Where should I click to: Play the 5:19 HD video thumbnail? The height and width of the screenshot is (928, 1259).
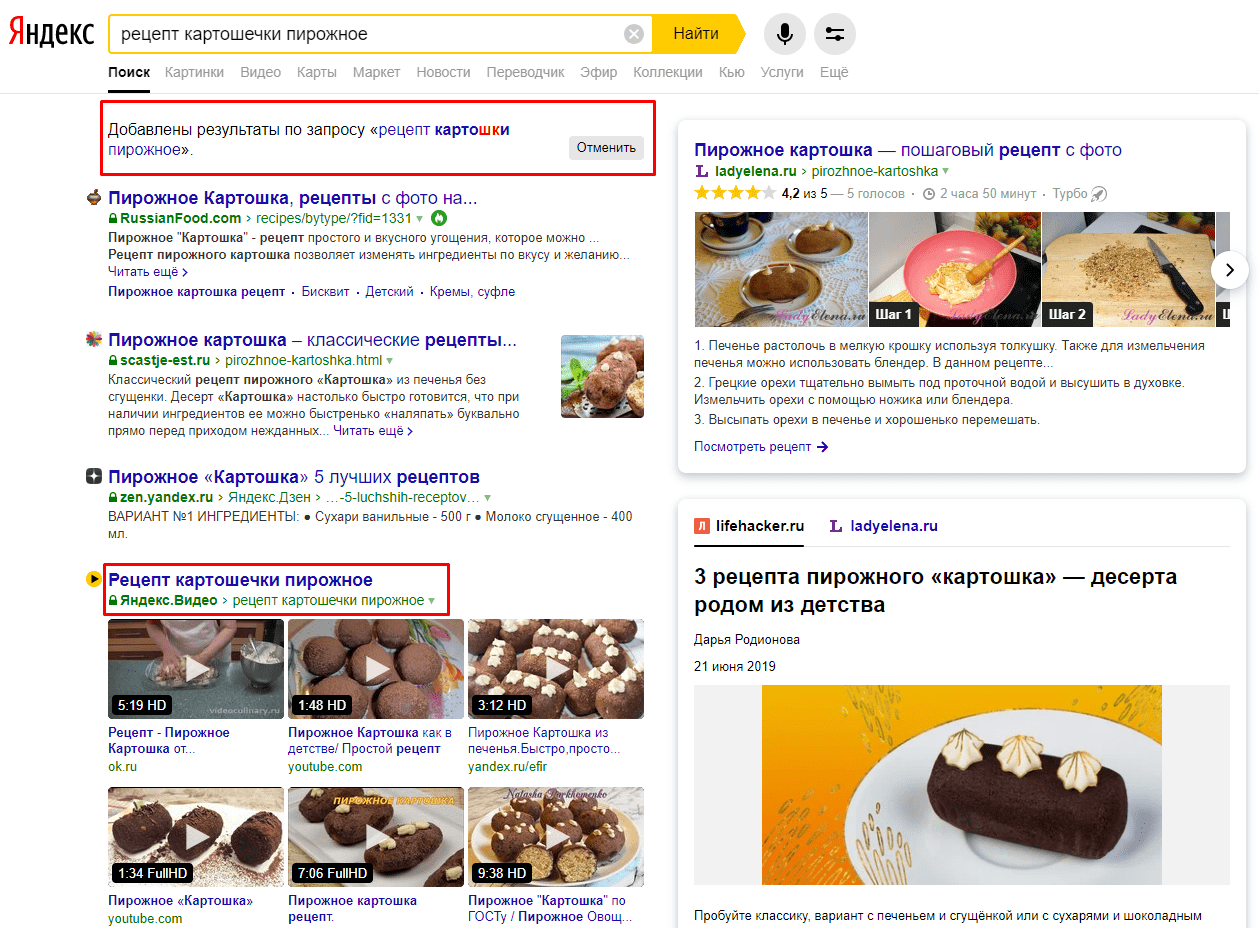click(196, 669)
